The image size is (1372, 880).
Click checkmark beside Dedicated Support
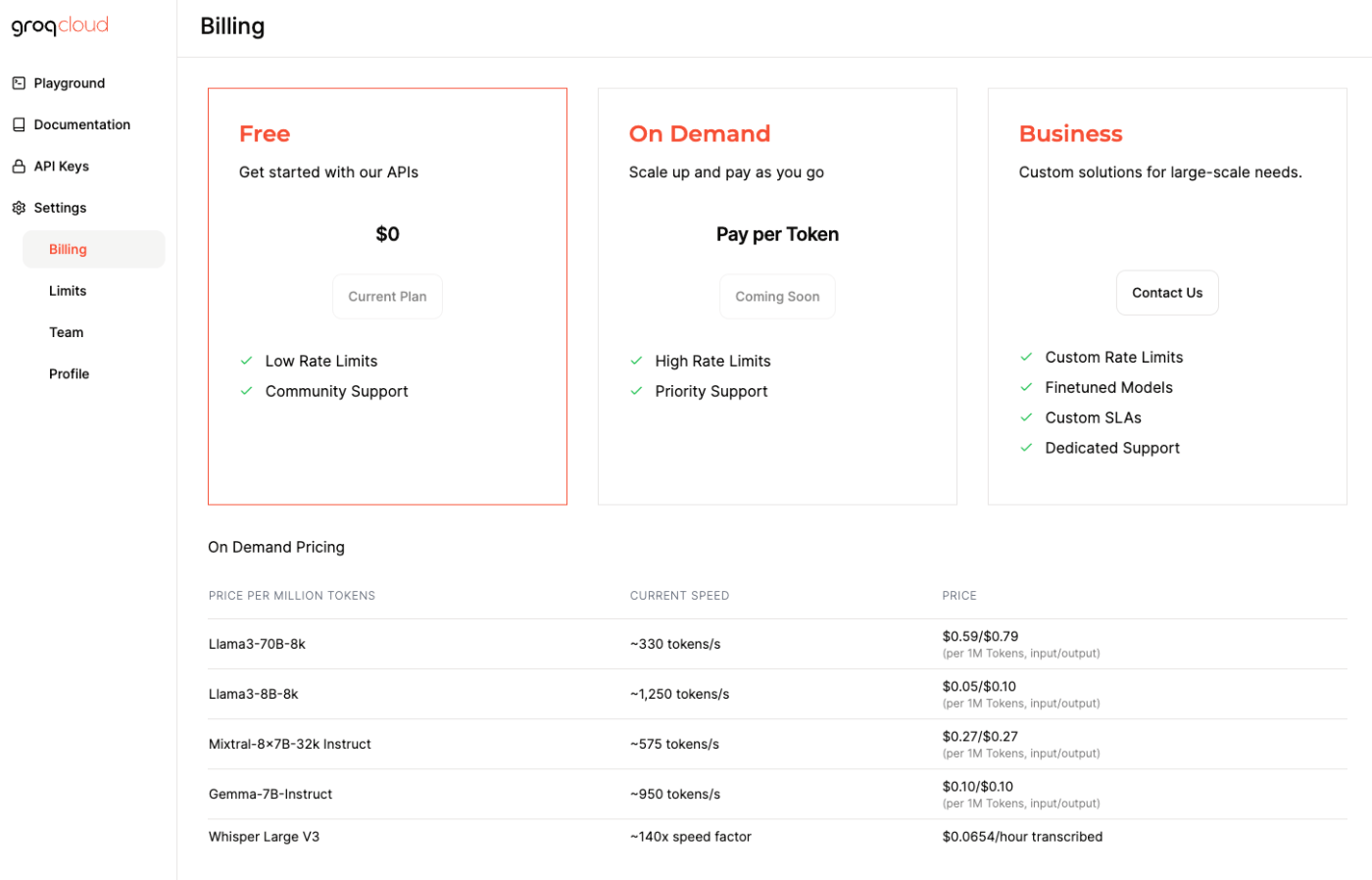(1027, 448)
